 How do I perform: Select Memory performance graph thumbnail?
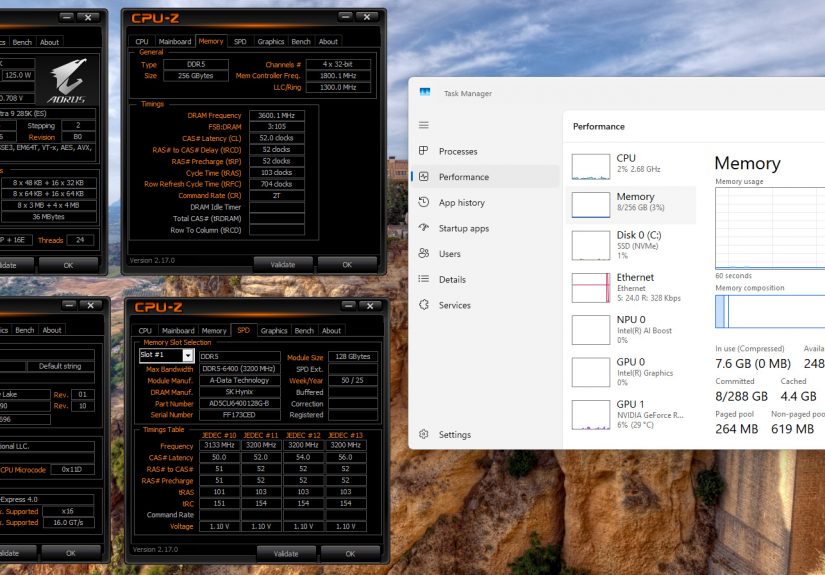[591, 205]
